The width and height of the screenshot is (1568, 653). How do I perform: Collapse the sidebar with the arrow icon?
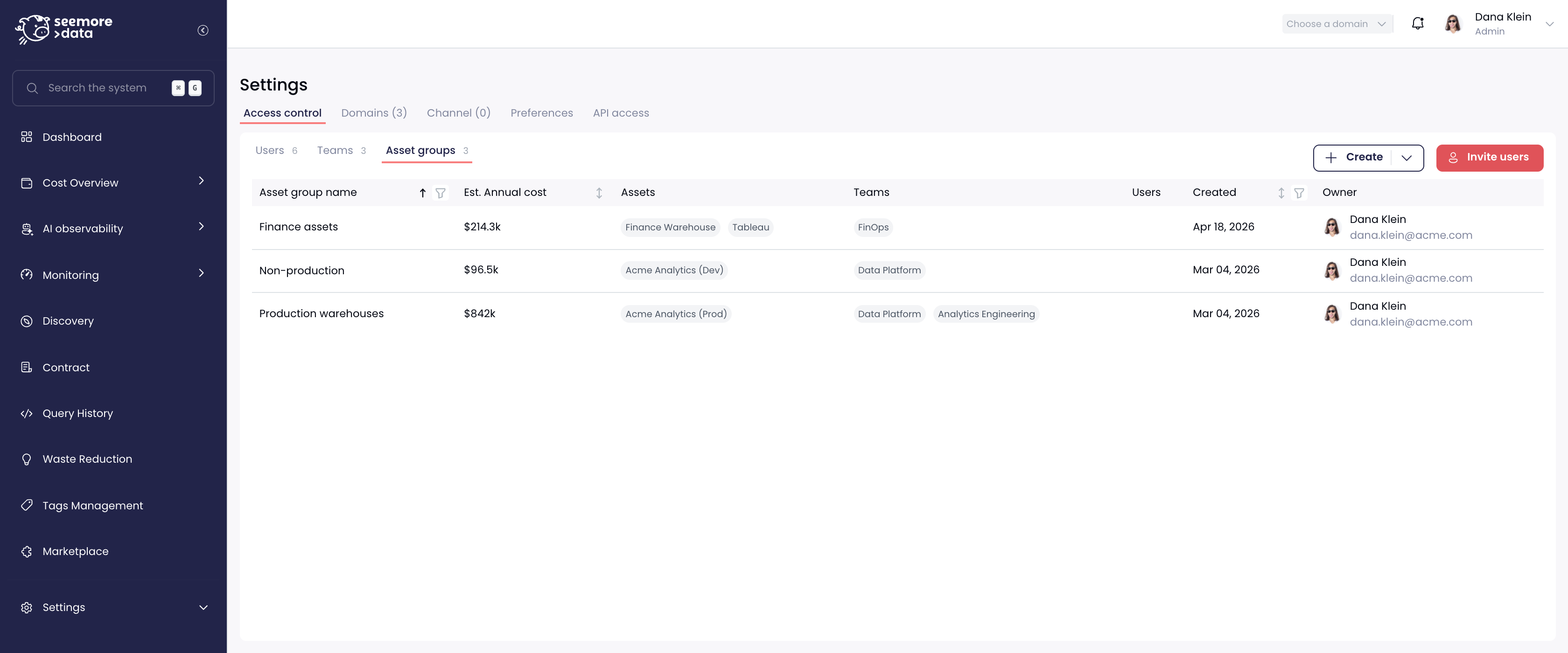pos(203,30)
